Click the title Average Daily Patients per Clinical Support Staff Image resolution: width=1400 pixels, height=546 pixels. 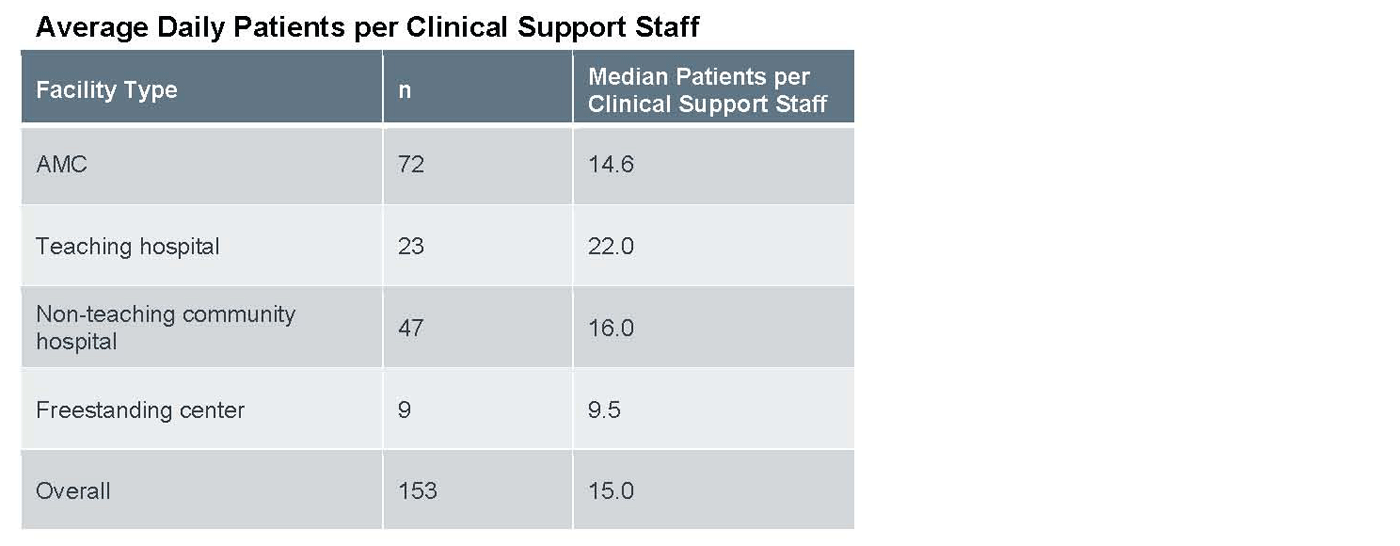tap(367, 28)
